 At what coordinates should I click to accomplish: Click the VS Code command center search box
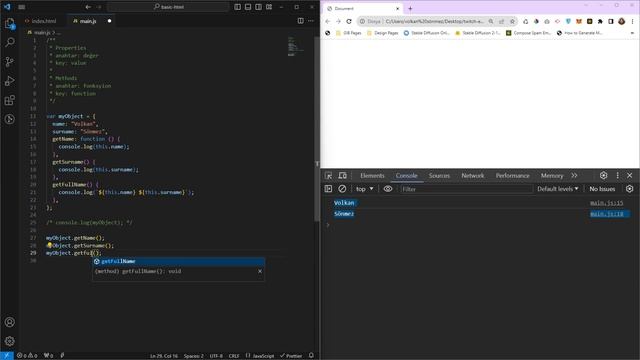(x=169, y=7)
